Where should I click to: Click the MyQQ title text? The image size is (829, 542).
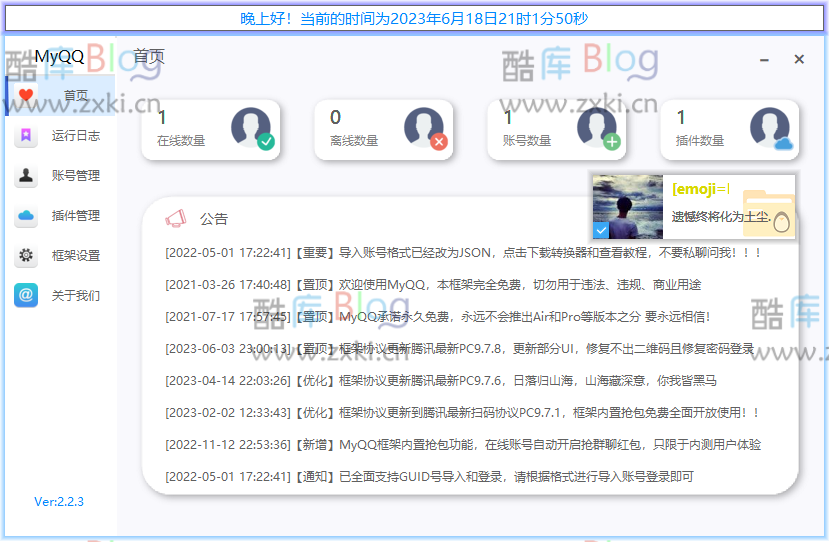click(59, 56)
